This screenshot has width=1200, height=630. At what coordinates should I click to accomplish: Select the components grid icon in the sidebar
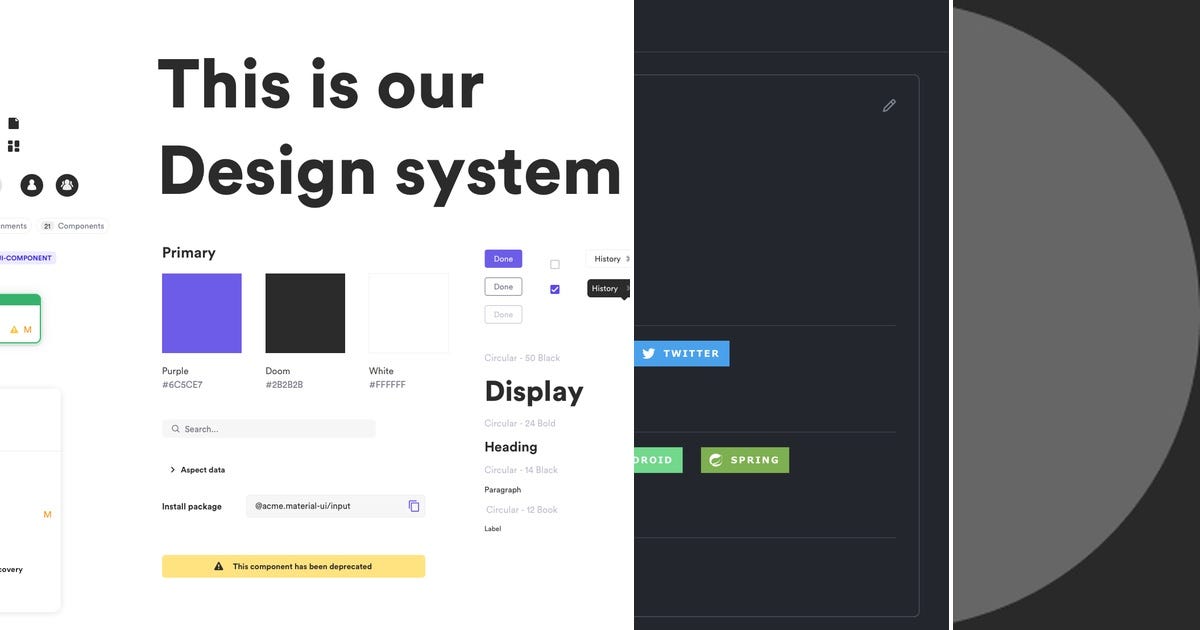13,146
